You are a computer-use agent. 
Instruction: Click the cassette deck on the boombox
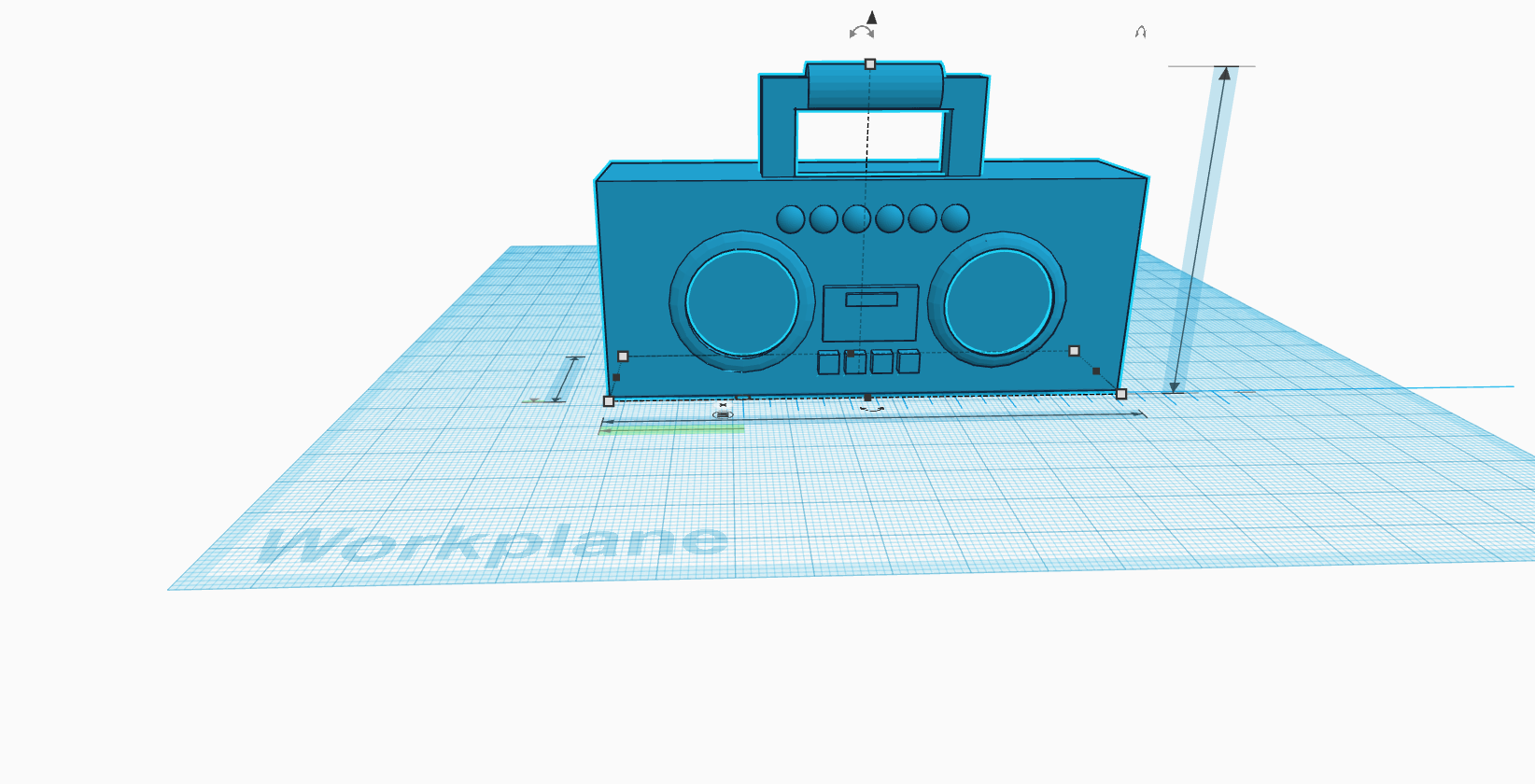click(870, 314)
